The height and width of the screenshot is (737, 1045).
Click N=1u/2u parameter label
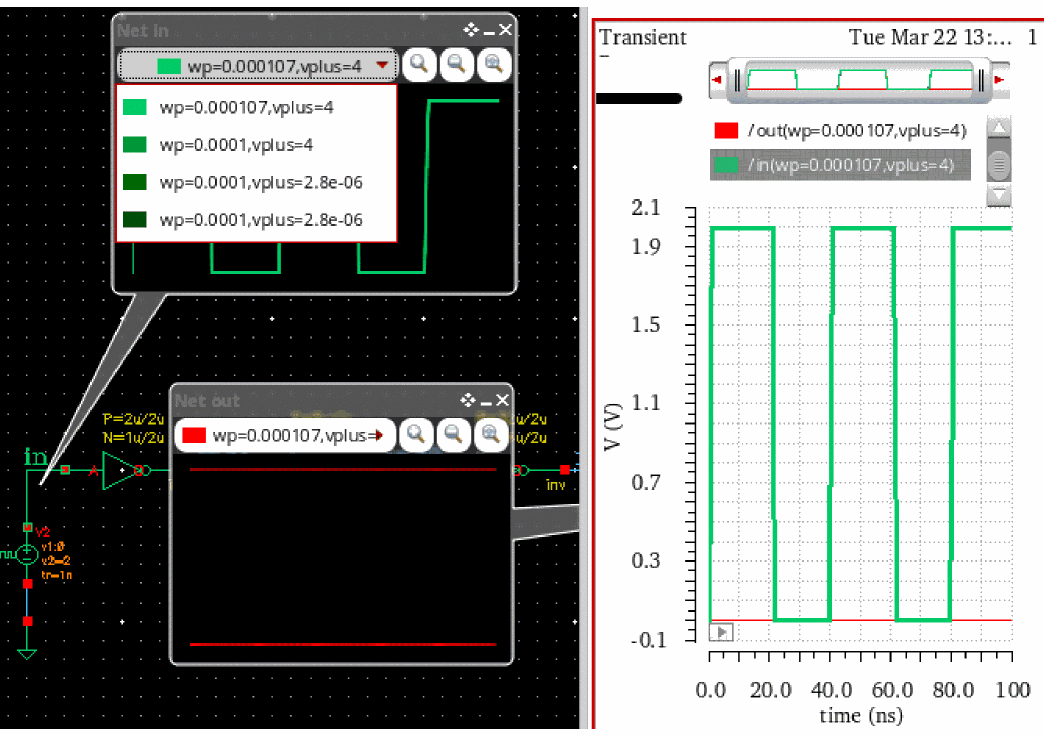133,438
